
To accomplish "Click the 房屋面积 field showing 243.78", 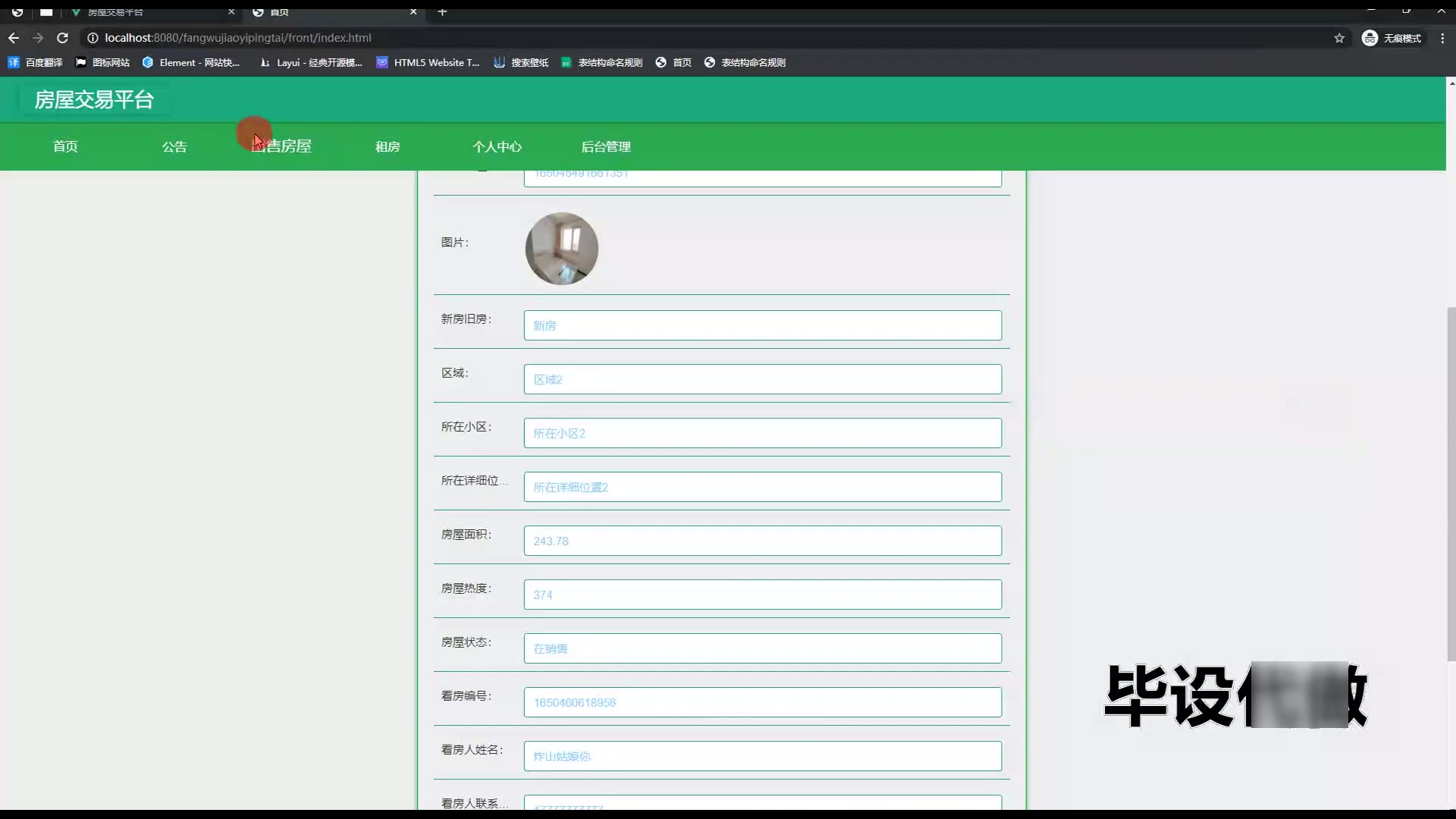I will coord(762,541).
